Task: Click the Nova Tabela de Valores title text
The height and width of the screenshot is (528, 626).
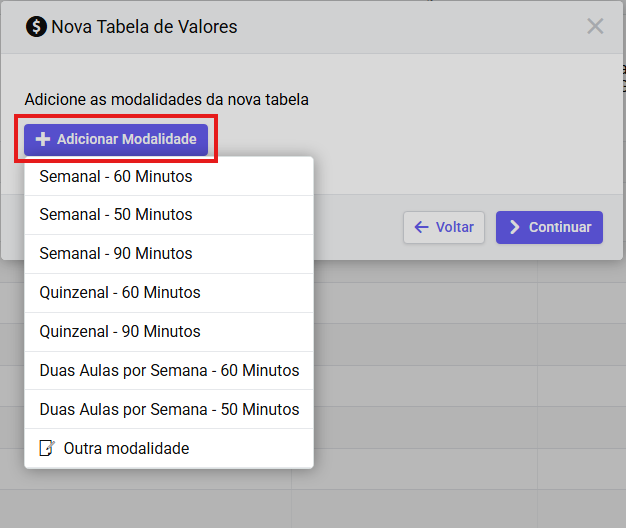Action: (144, 27)
